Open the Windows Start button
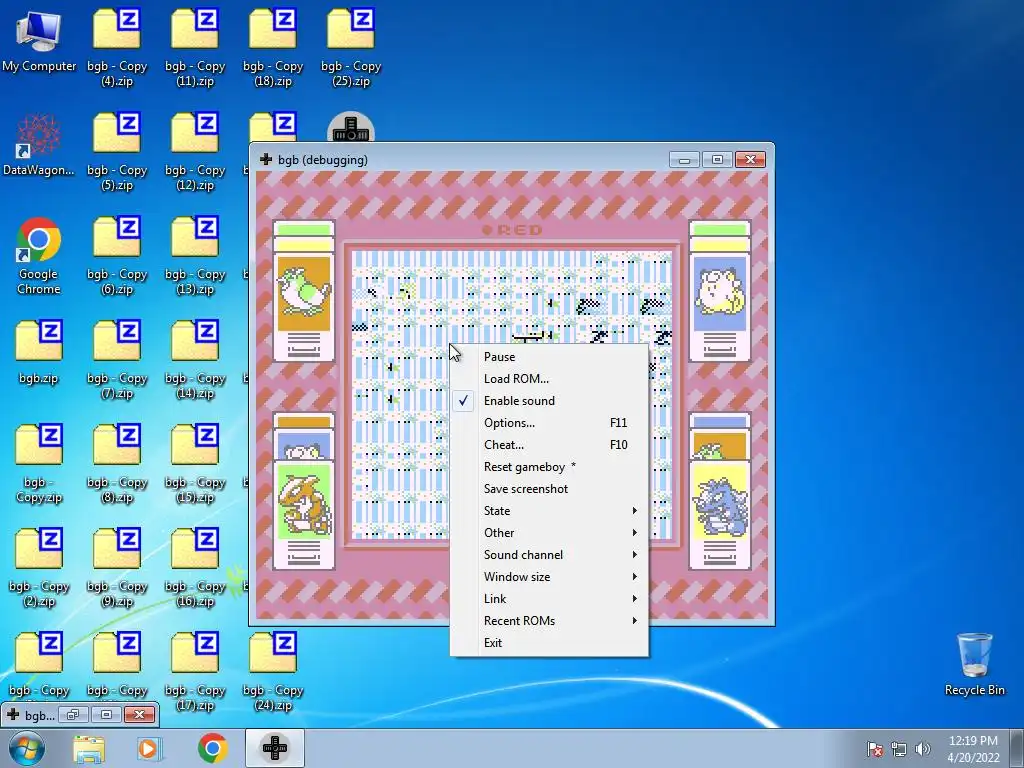The image size is (1024, 768). [x=26, y=748]
